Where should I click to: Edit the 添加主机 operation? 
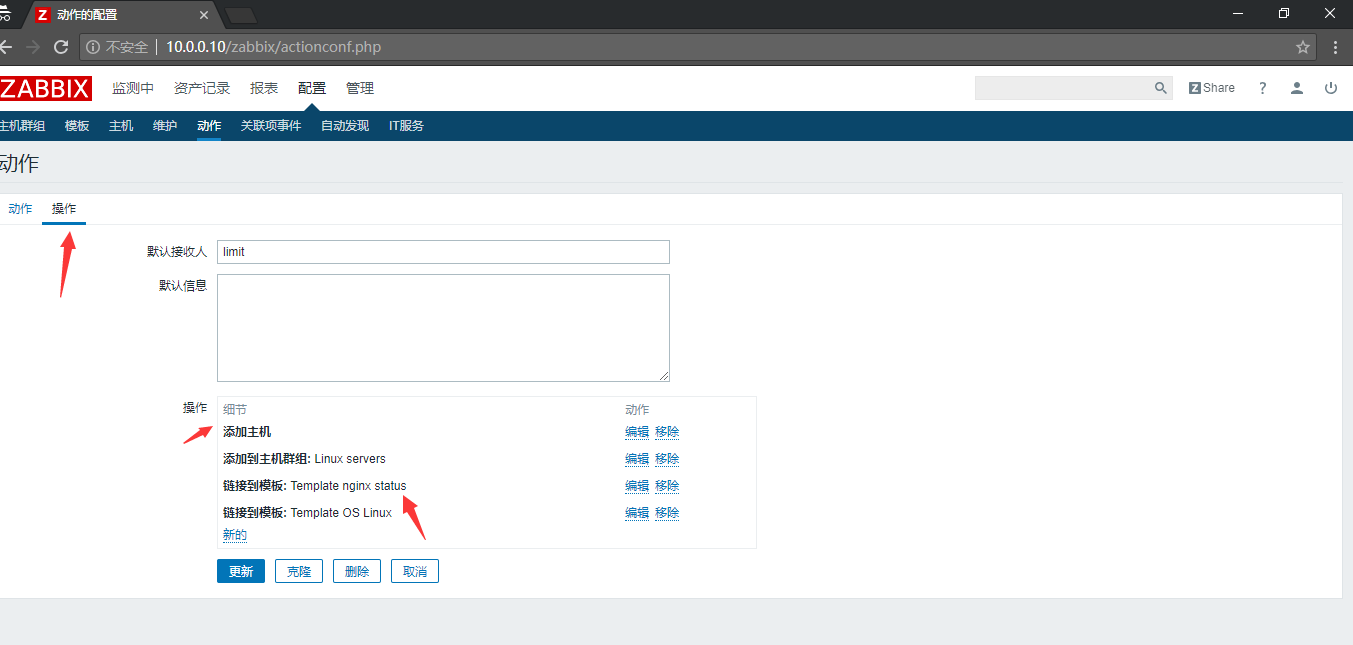tap(637, 432)
